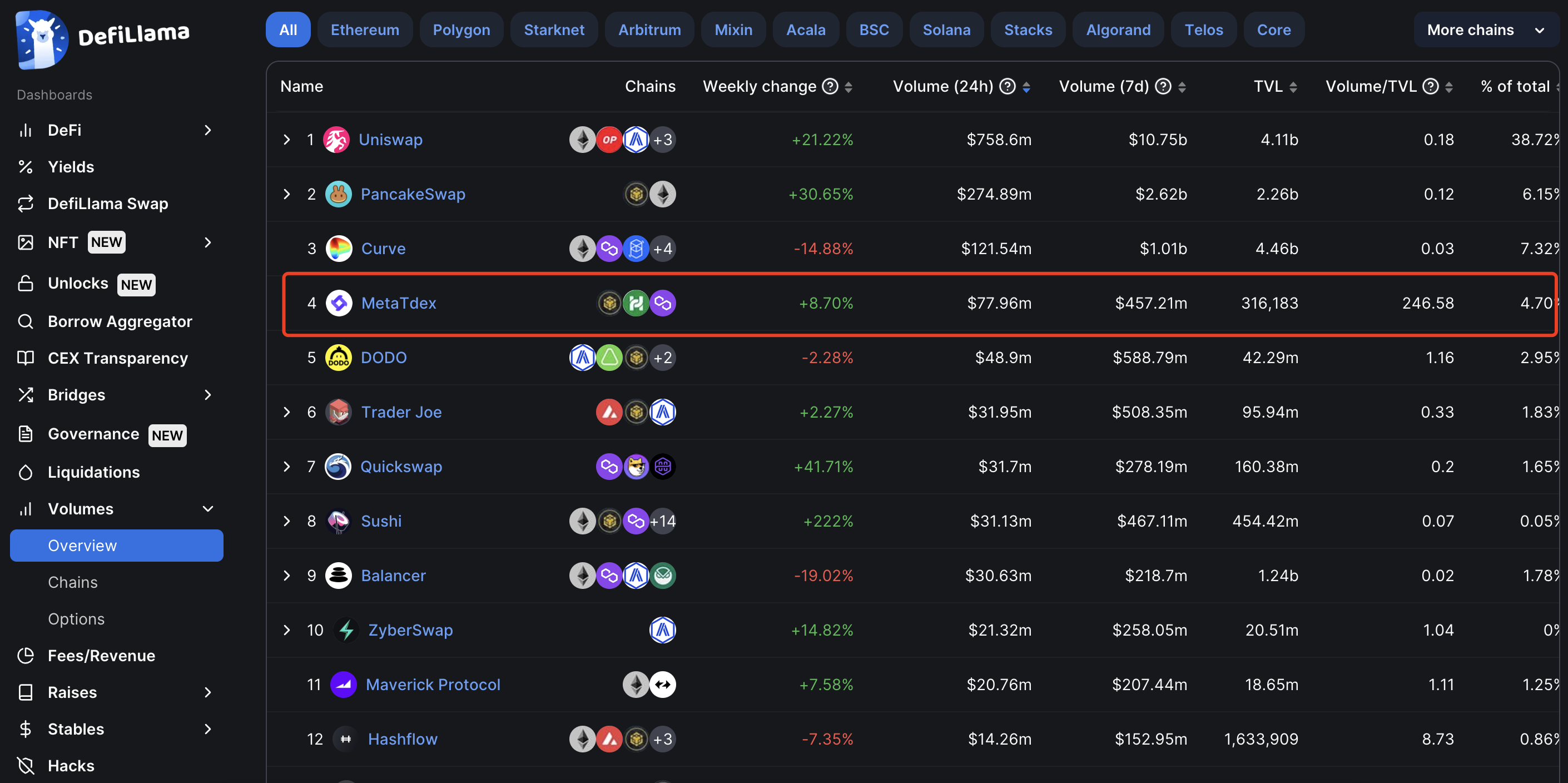The image size is (1568, 783).
Task: Toggle sort on Volume (7d) column
Action: (1182, 87)
